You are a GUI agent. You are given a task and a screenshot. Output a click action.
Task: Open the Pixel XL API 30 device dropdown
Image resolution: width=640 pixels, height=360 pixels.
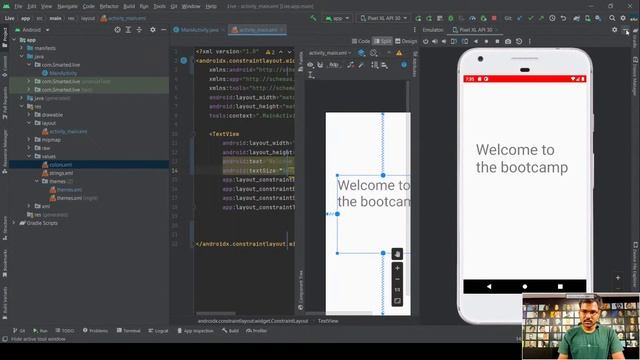(384, 18)
